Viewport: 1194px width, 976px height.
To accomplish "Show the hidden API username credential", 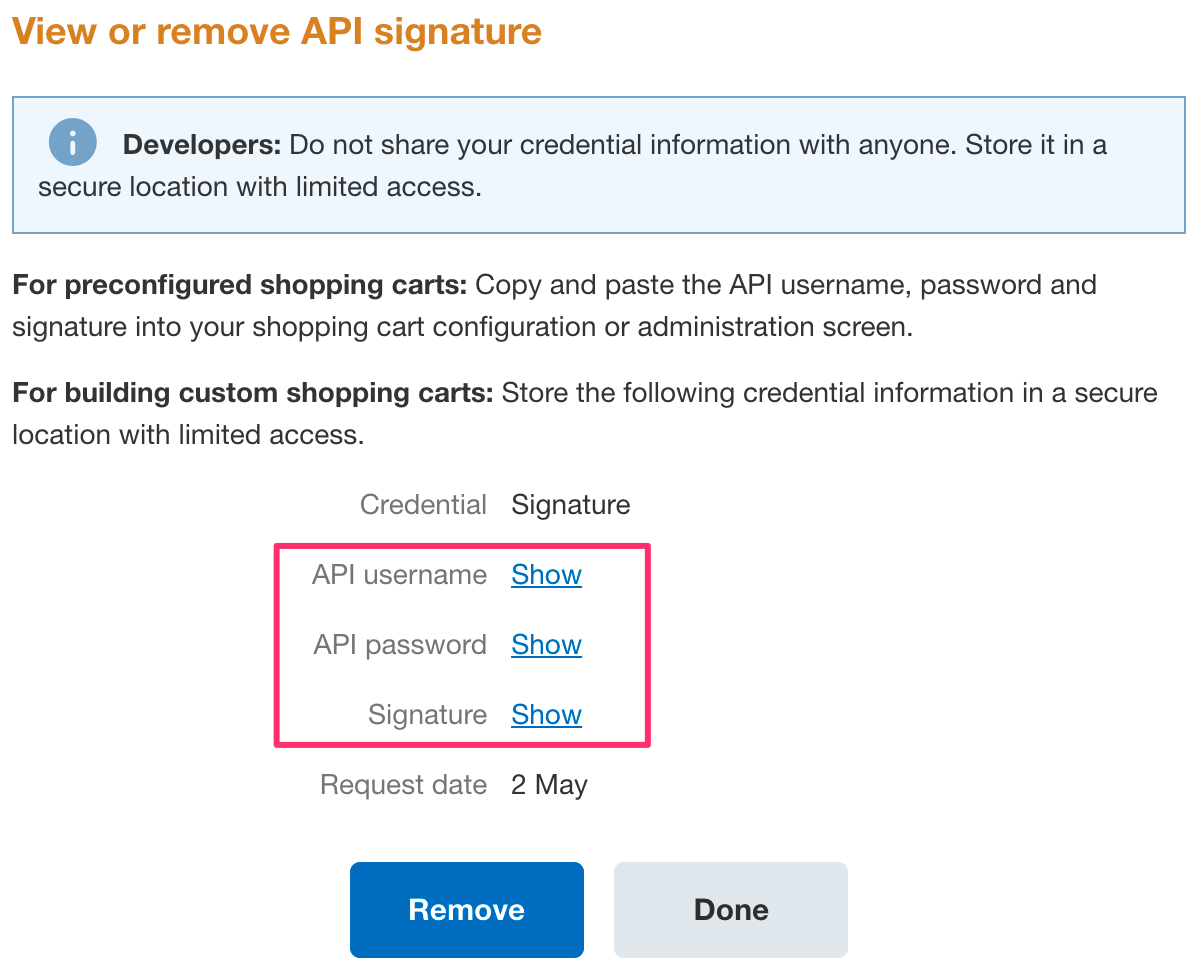I will point(546,575).
